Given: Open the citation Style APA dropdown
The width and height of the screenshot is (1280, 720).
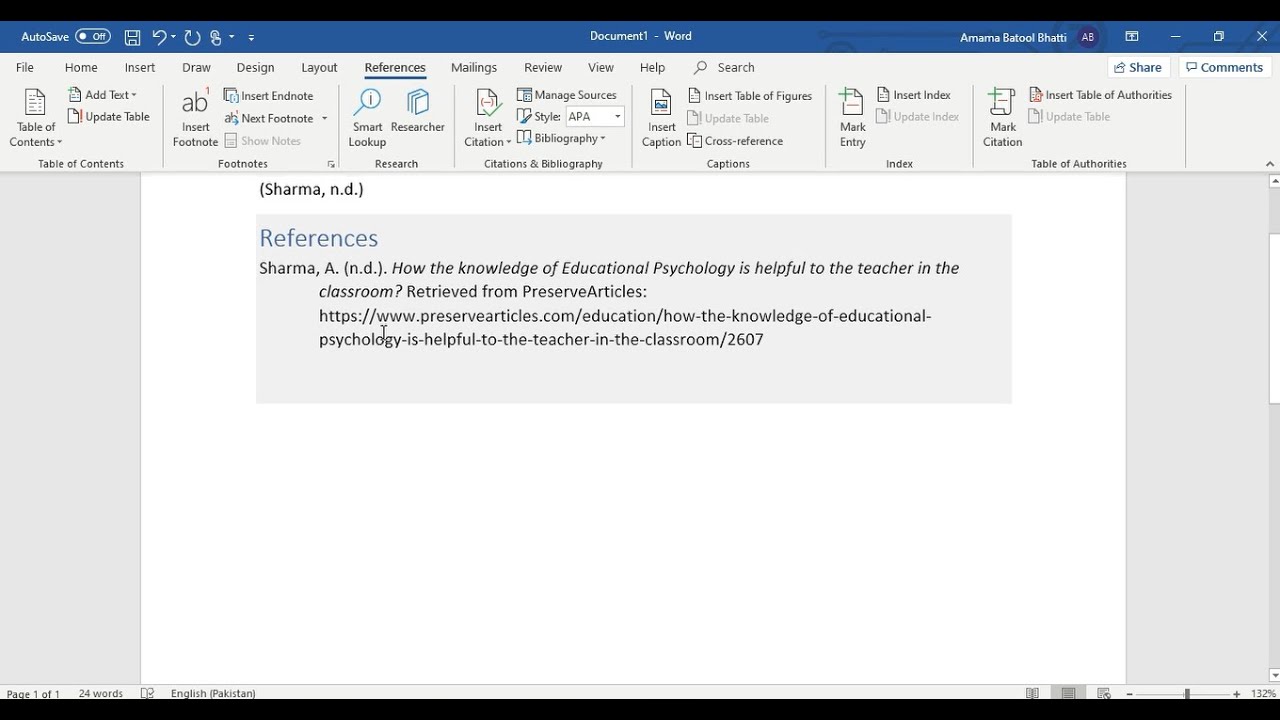Looking at the screenshot, I should pyautogui.click(x=595, y=117).
